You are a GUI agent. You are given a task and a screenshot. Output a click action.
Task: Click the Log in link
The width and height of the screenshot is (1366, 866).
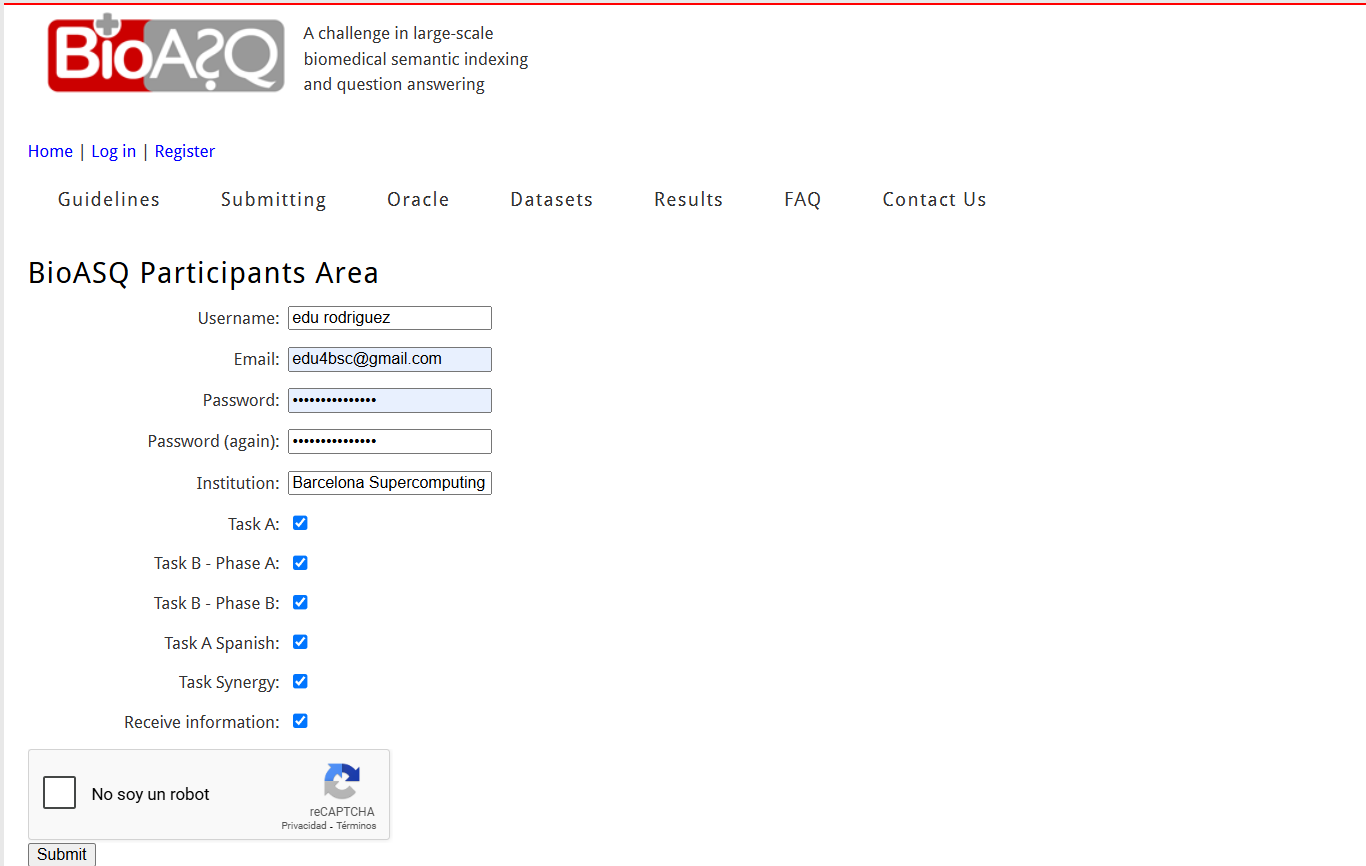[x=114, y=151]
